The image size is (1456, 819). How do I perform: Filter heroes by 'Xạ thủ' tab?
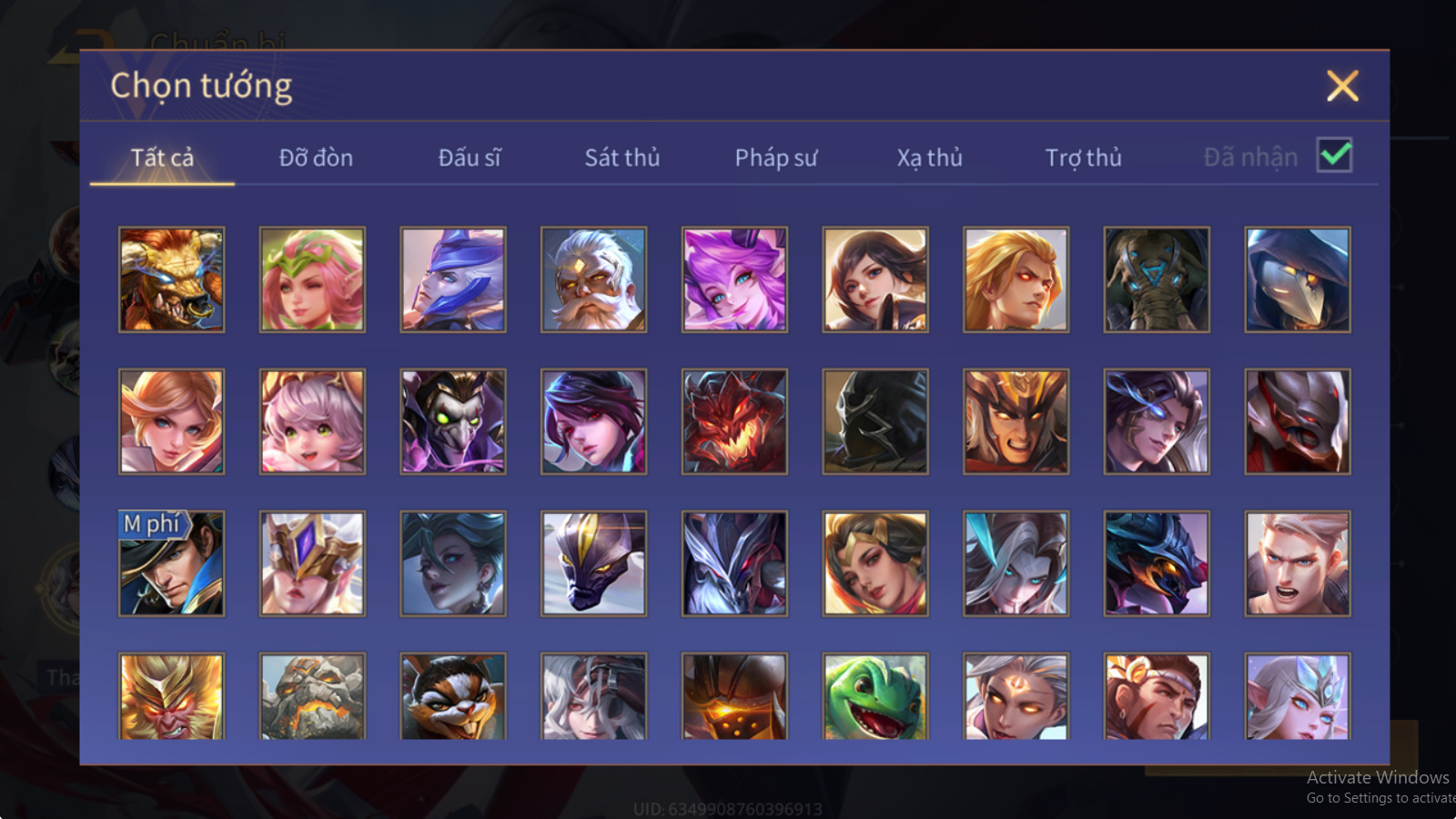[x=929, y=157]
